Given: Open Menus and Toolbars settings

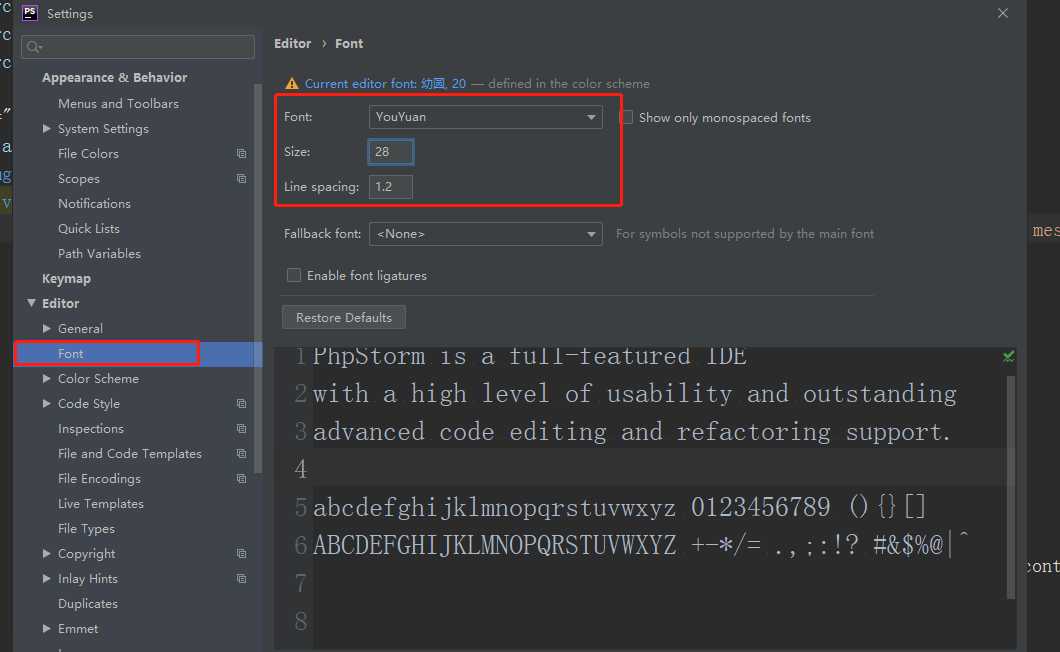Looking at the screenshot, I should click(118, 103).
